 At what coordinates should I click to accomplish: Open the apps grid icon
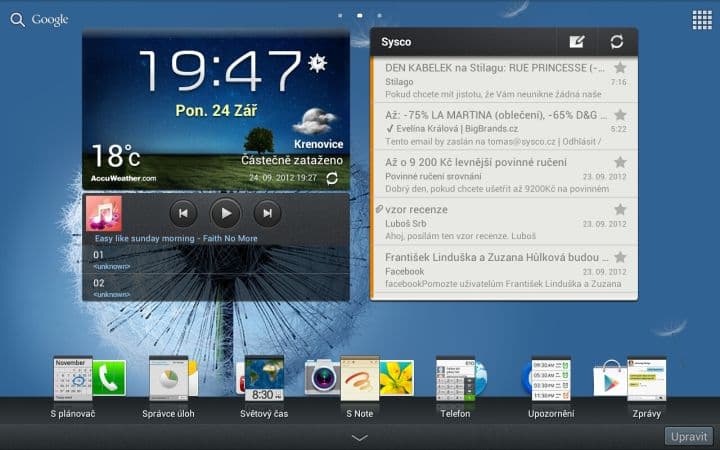701,19
